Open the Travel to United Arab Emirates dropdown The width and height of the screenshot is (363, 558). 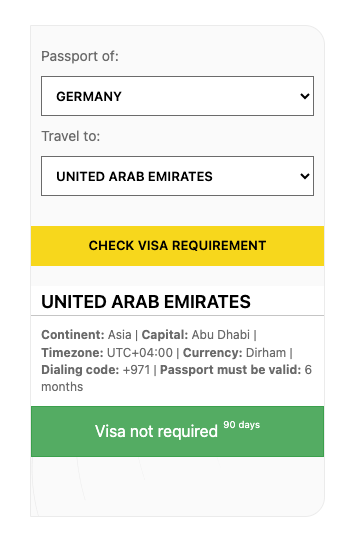[x=177, y=176]
